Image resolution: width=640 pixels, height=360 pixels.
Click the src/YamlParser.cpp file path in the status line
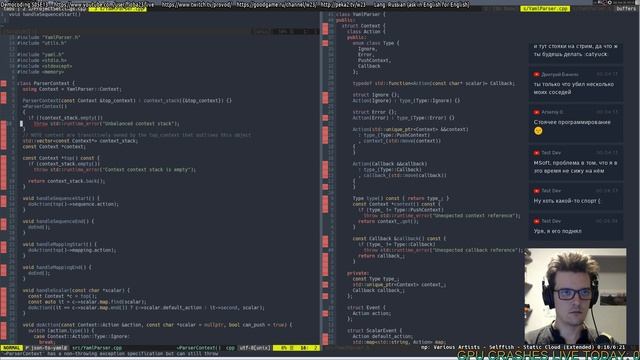click(x=97, y=348)
